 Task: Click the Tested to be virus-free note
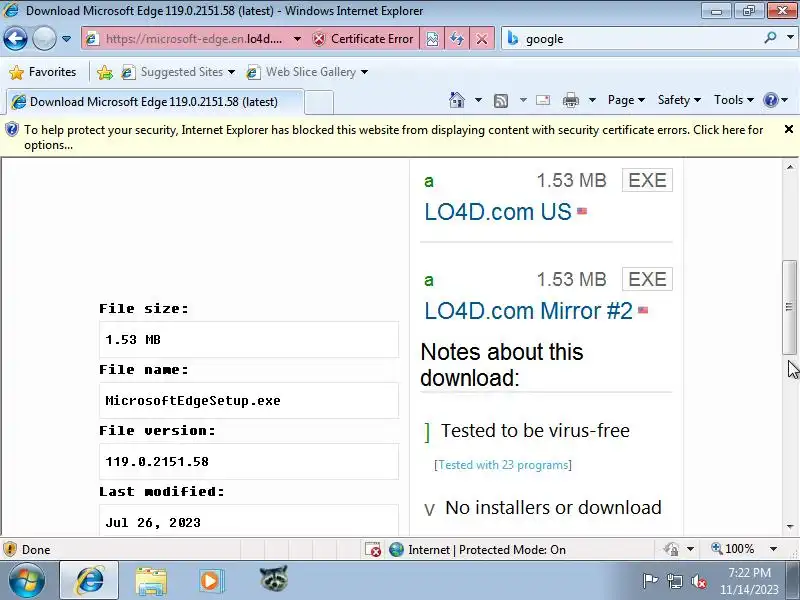(535, 431)
